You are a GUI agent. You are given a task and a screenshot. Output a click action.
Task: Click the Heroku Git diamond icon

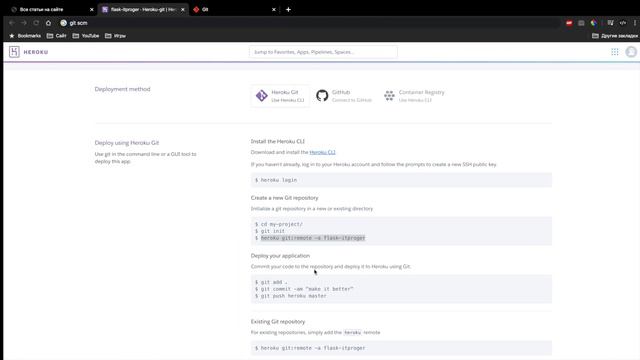tap(262, 96)
